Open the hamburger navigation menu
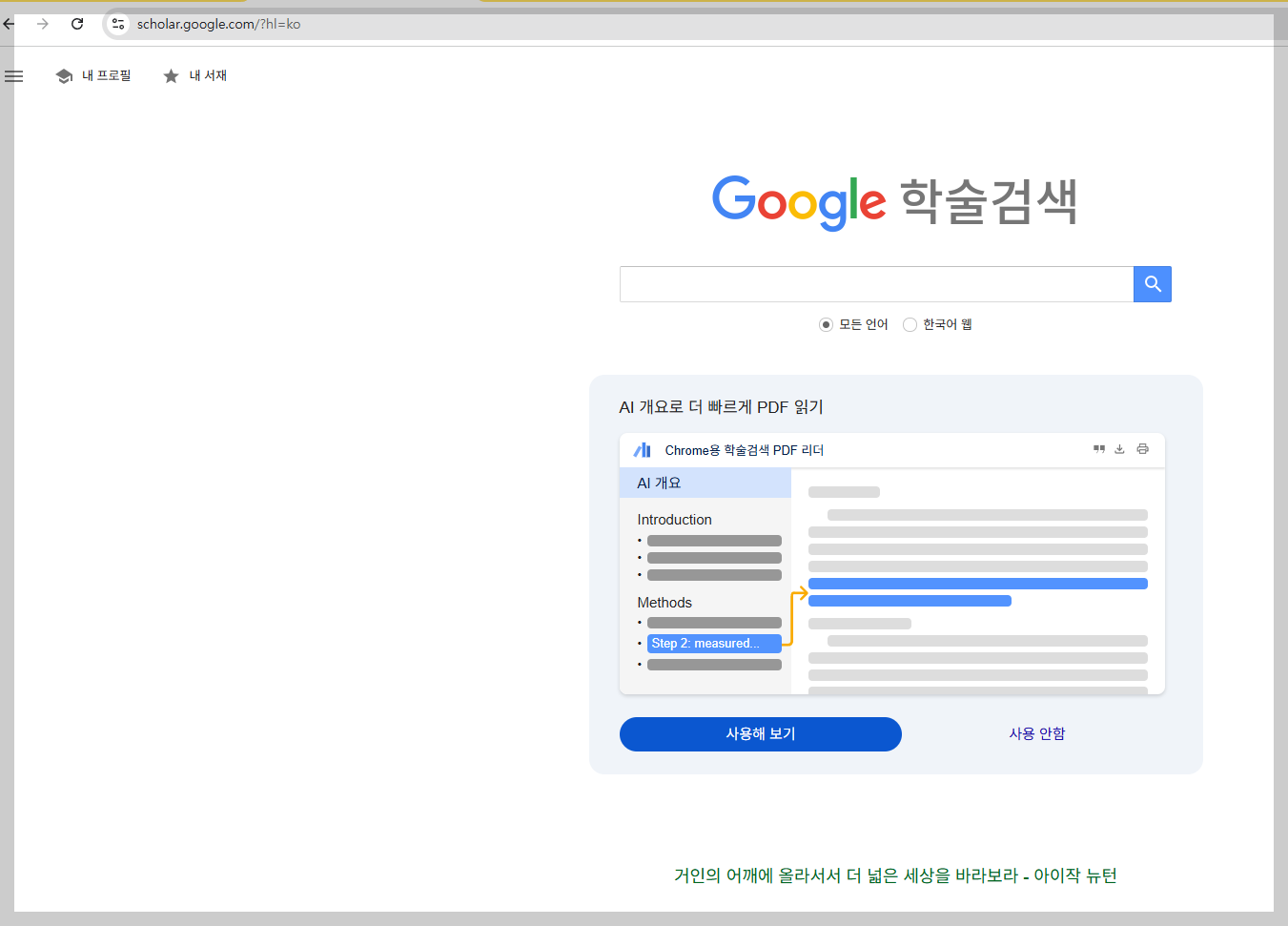The image size is (1288, 926). 14,76
